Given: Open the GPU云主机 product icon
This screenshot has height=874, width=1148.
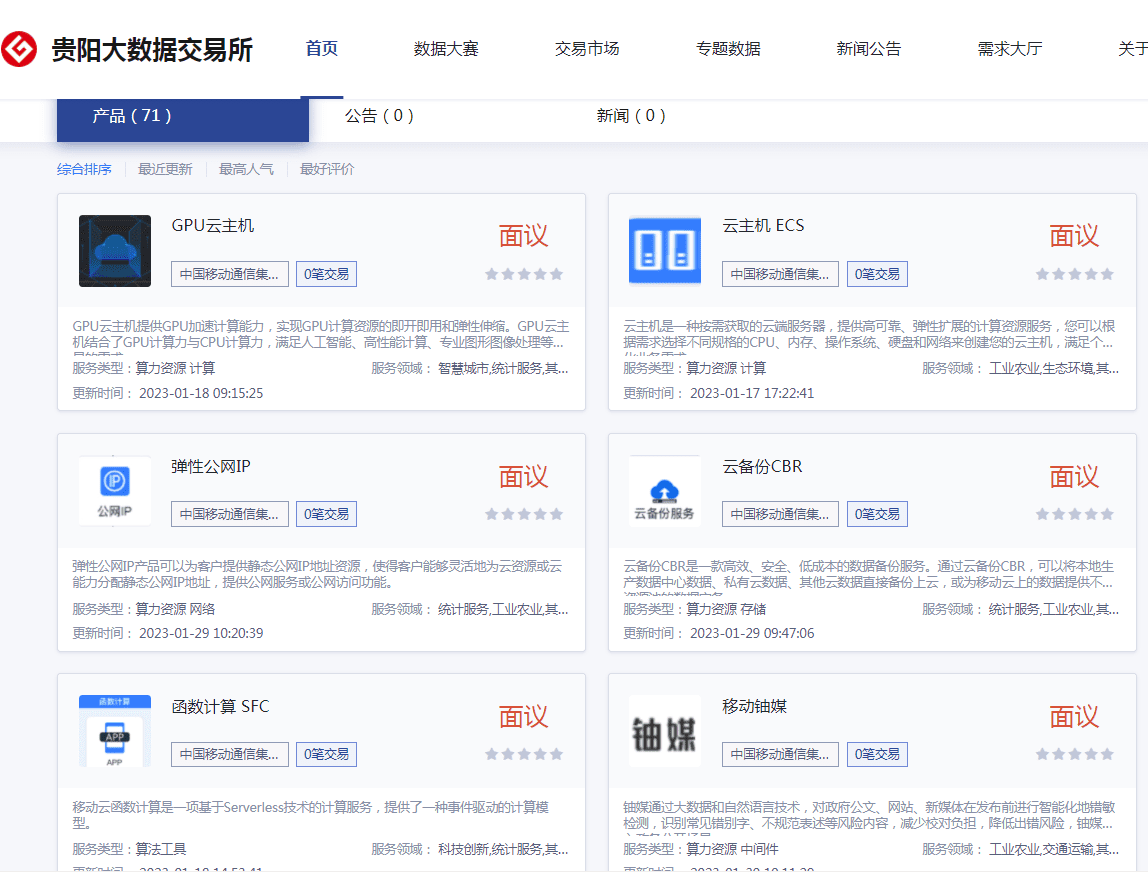Looking at the screenshot, I should point(115,251).
